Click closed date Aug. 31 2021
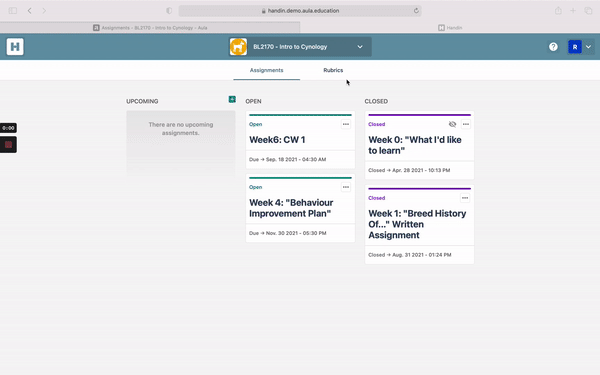This screenshot has height=375, width=600. [409, 255]
